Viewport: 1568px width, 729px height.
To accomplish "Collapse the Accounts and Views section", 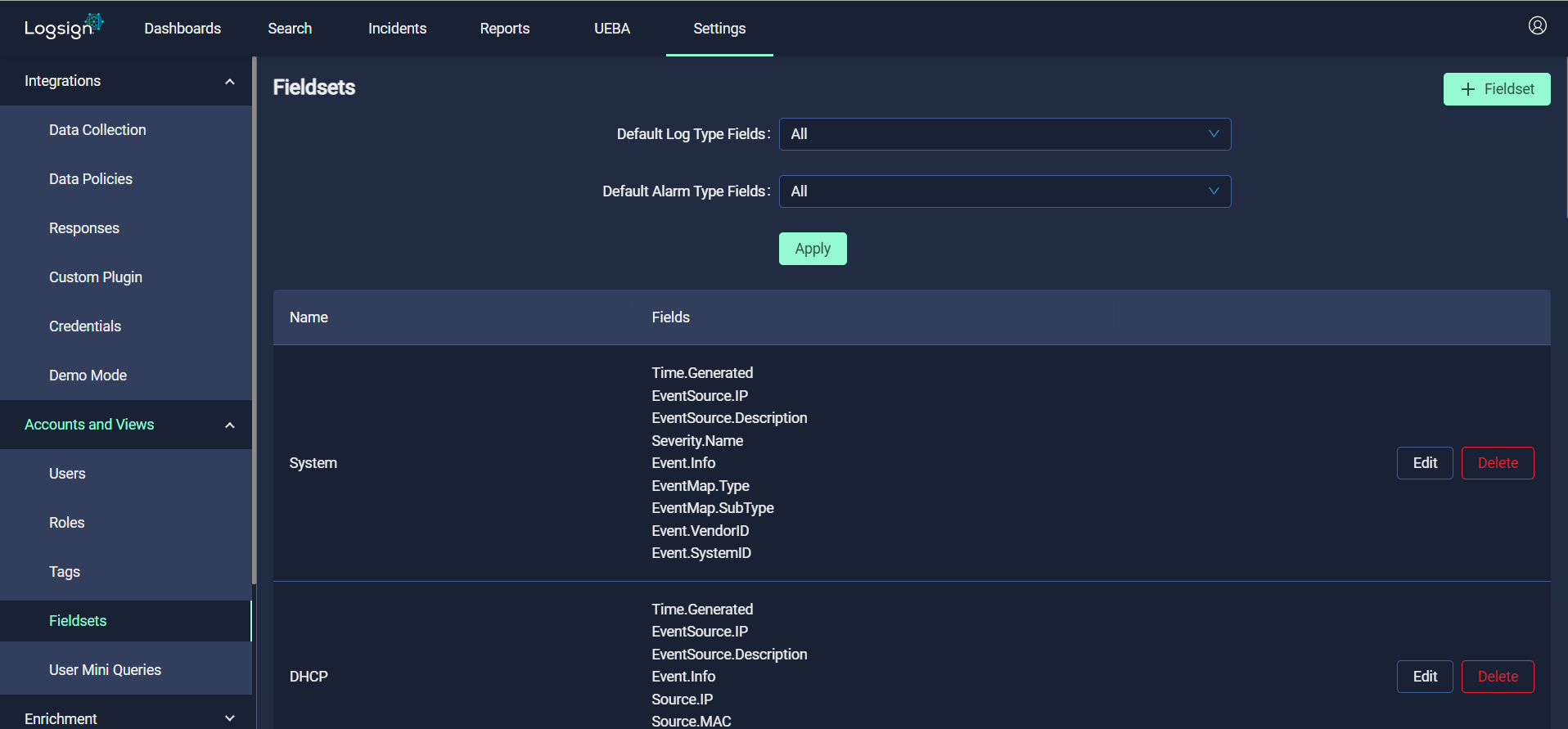I will pos(126,425).
